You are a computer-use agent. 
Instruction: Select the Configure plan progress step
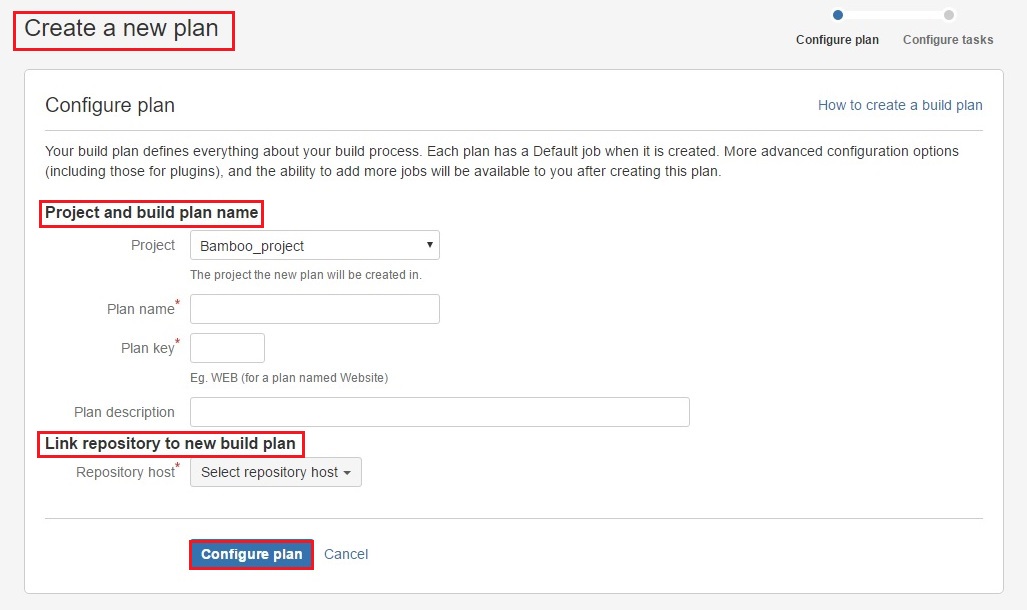[x=837, y=39]
